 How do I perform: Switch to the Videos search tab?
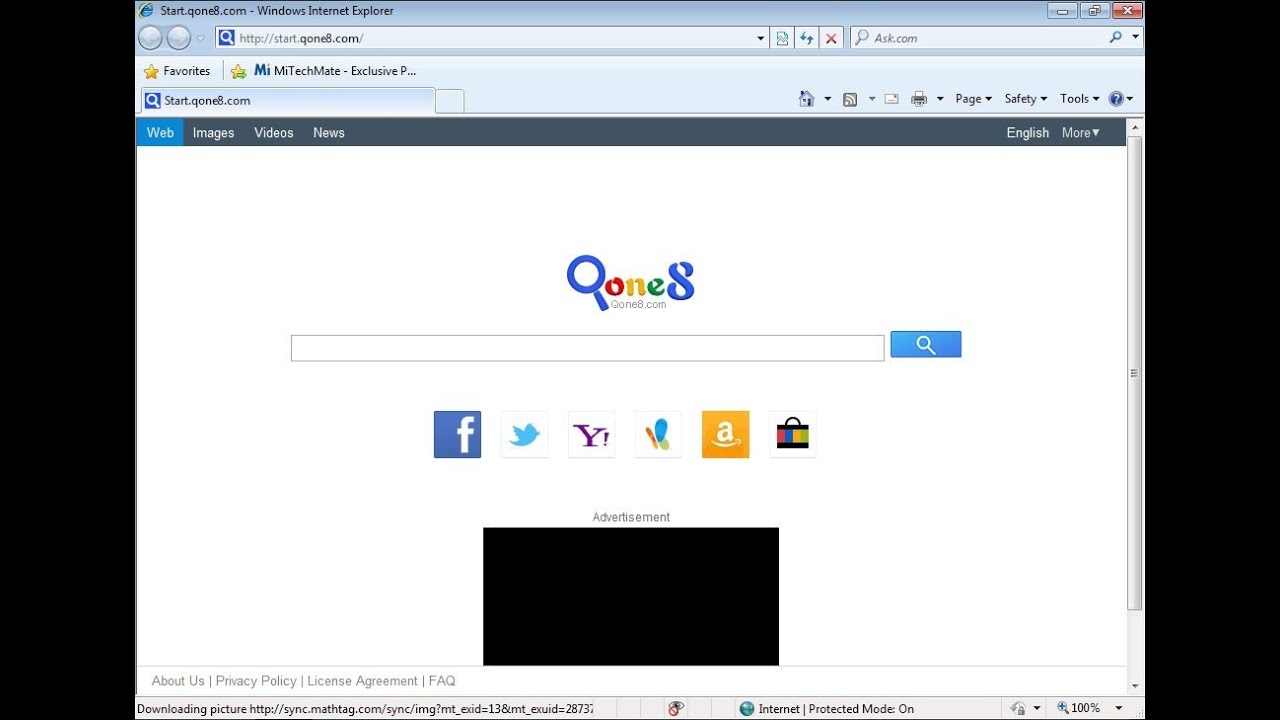(274, 133)
